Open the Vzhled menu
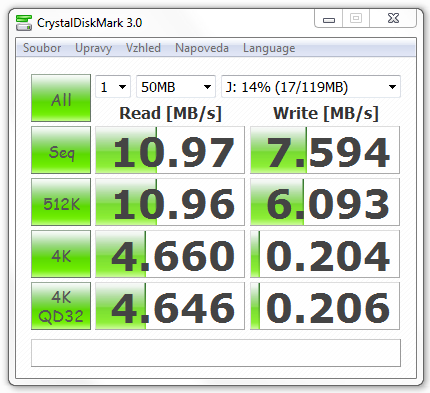 [x=143, y=48]
